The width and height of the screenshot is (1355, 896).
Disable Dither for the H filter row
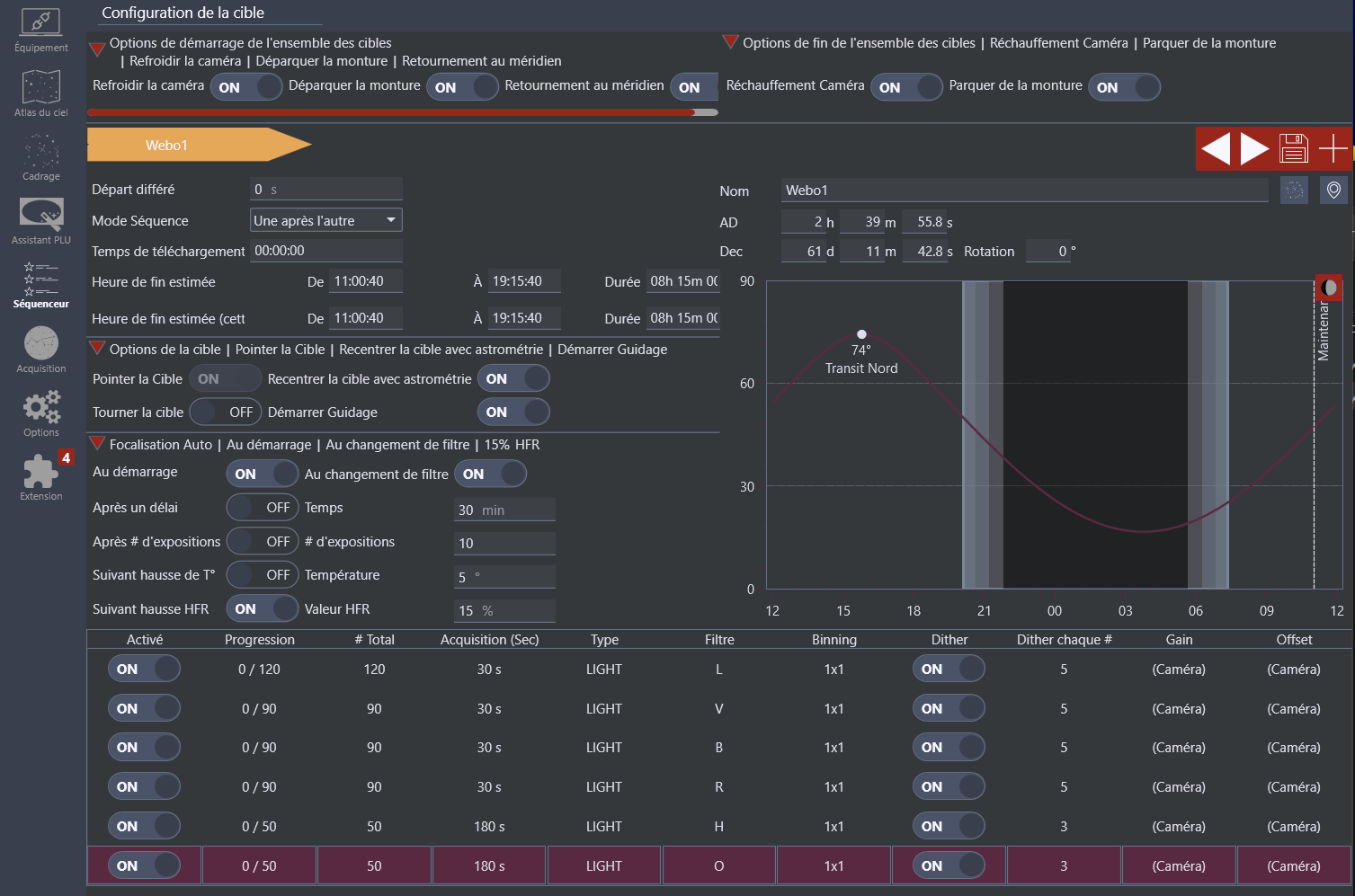click(949, 826)
